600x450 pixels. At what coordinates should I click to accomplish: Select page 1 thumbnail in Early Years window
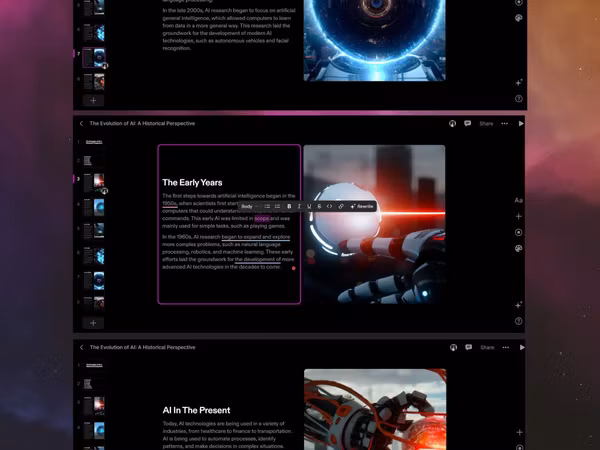pos(94,142)
